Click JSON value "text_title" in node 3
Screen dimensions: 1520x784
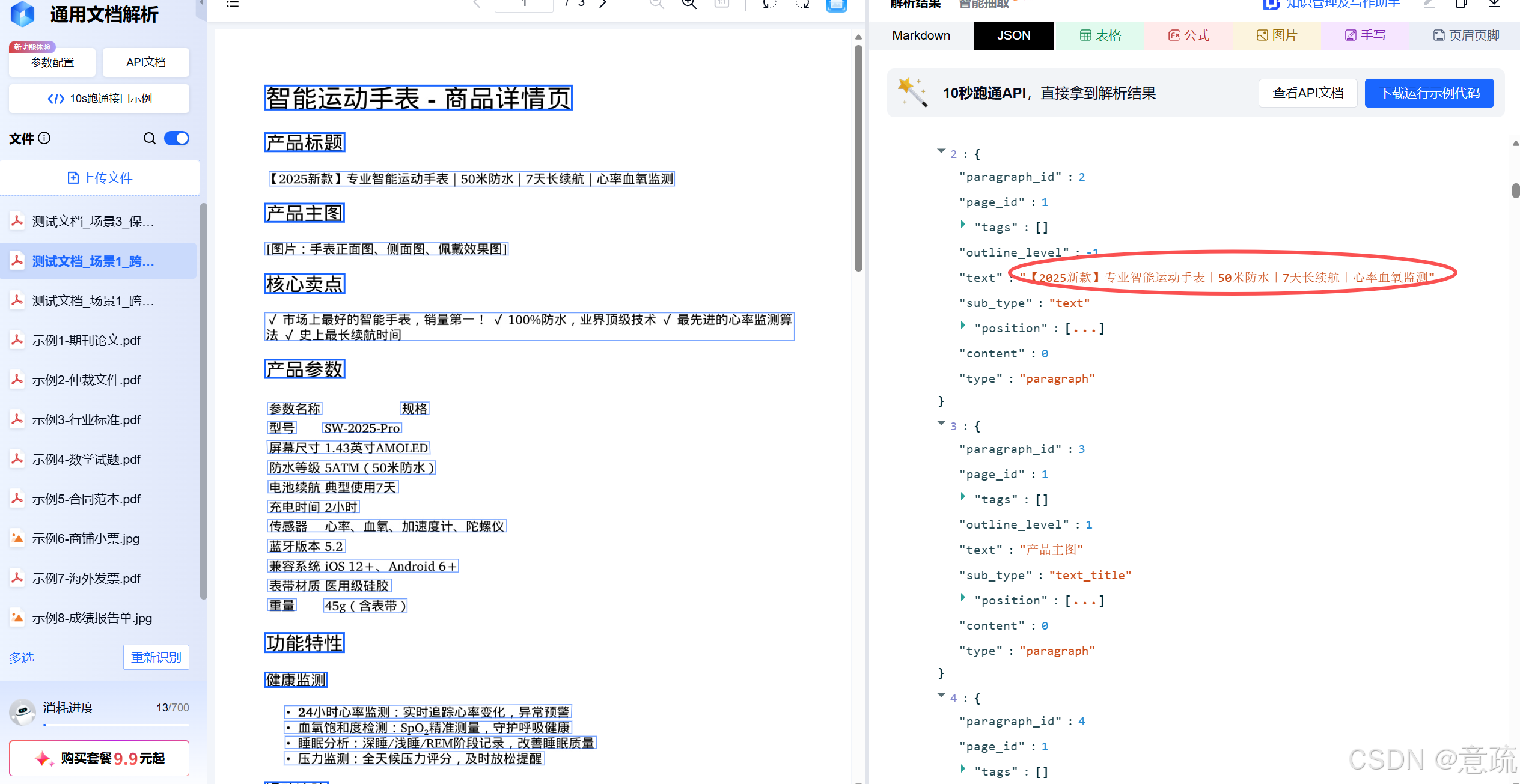coord(1090,575)
